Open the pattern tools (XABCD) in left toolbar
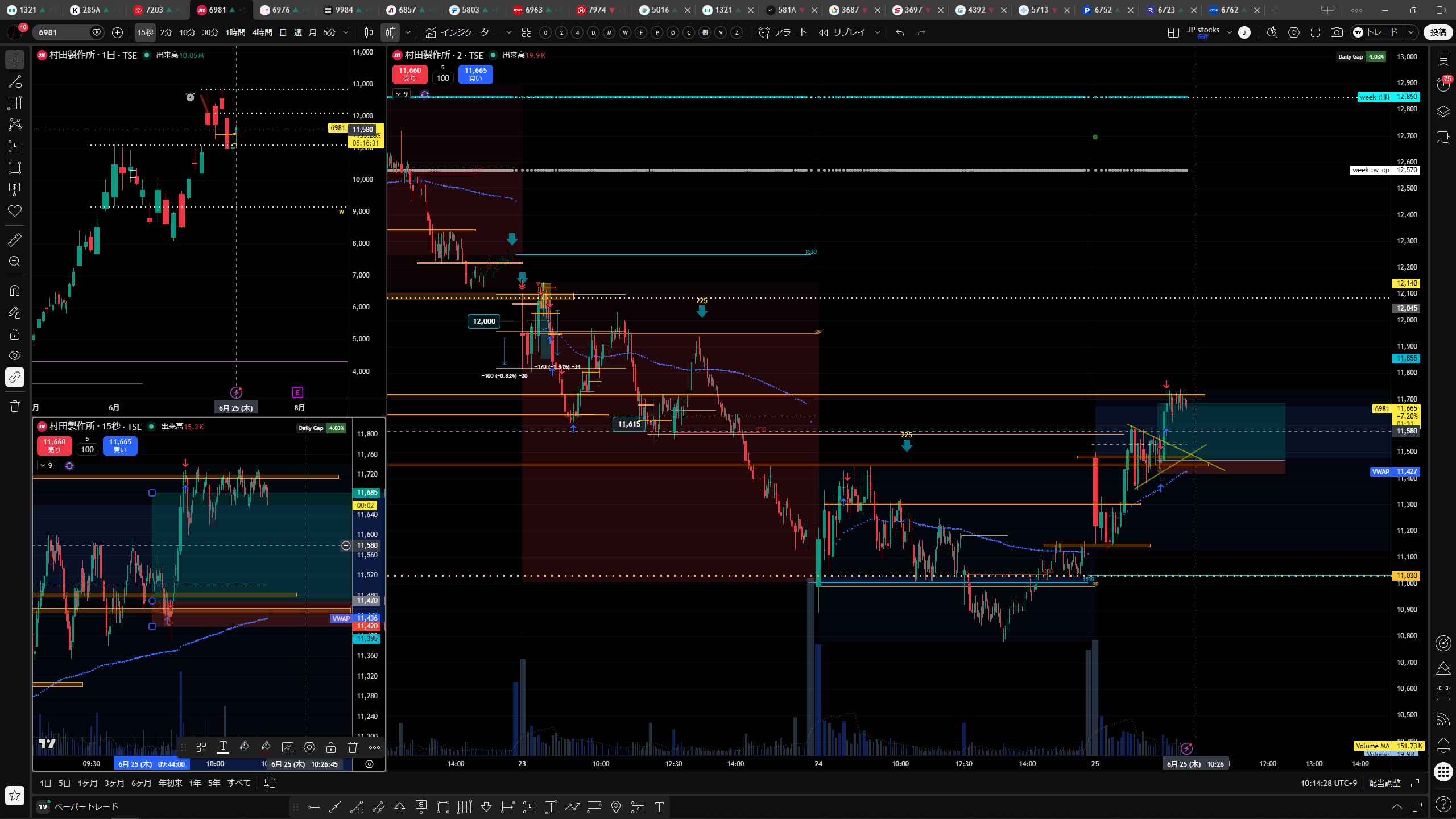 pyautogui.click(x=15, y=124)
